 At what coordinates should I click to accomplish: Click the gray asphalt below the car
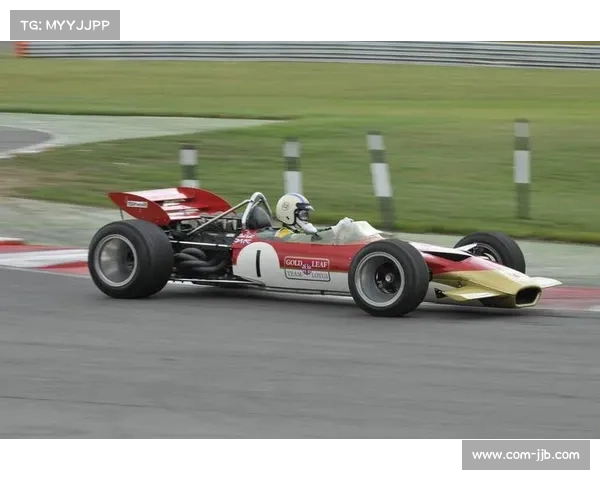[x=300, y=370]
